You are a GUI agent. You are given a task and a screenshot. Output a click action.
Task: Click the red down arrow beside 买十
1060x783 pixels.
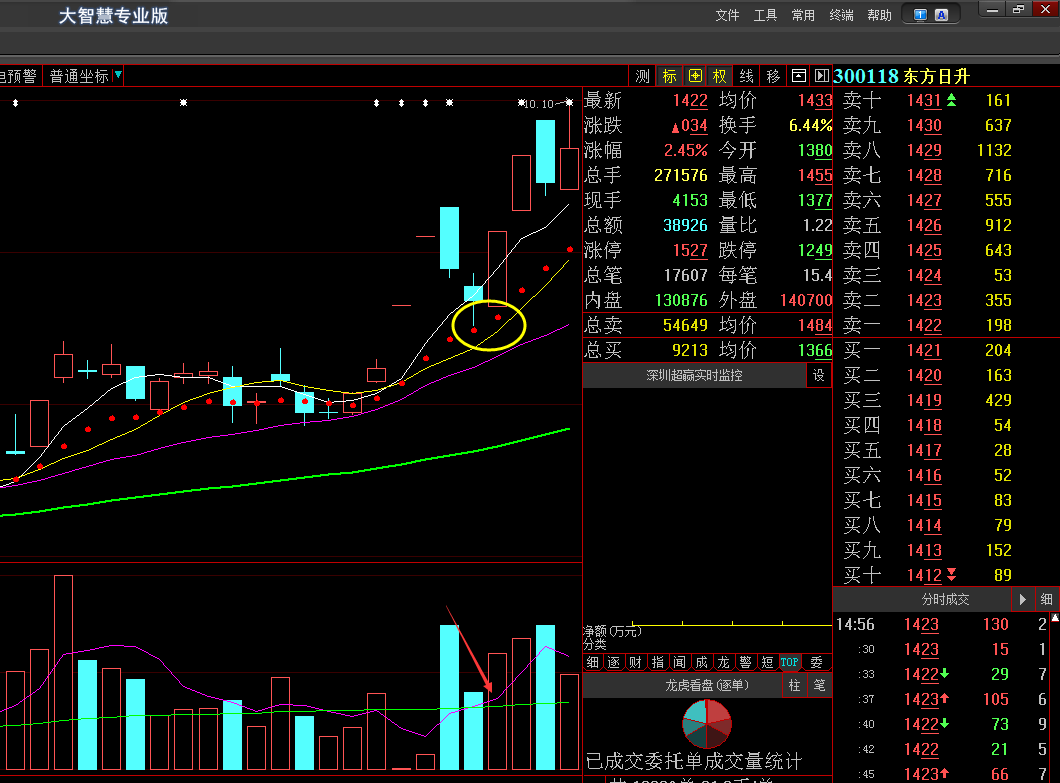(951, 575)
